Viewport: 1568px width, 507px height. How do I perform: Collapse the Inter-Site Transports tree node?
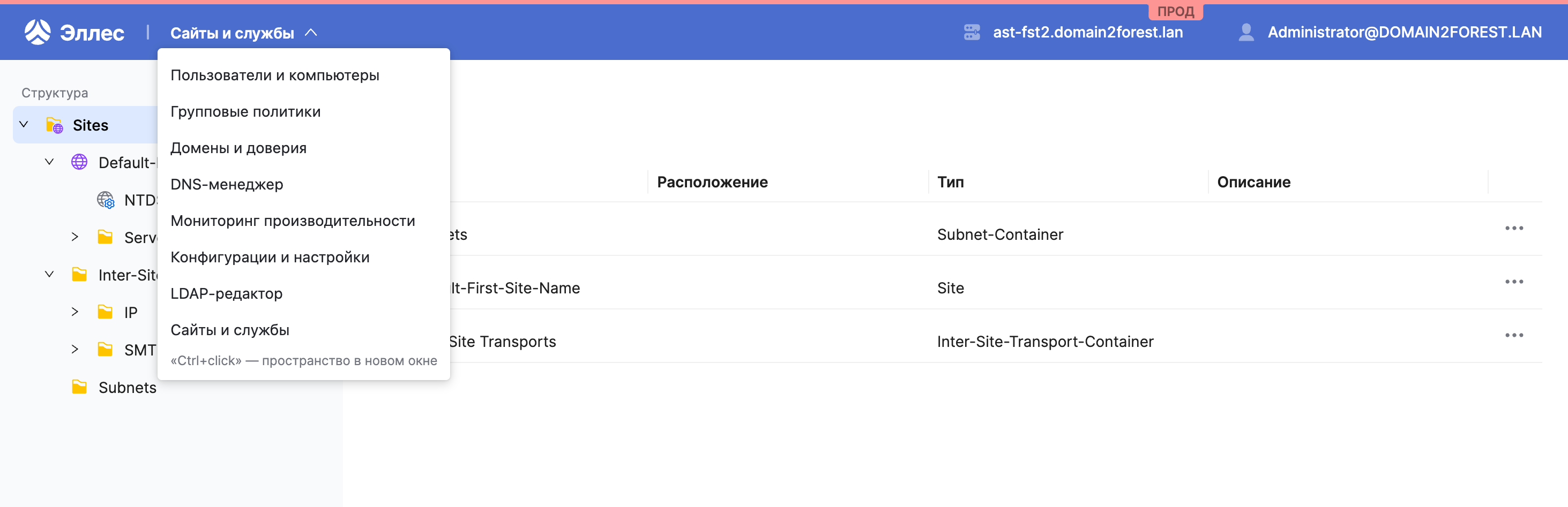point(49,275)
